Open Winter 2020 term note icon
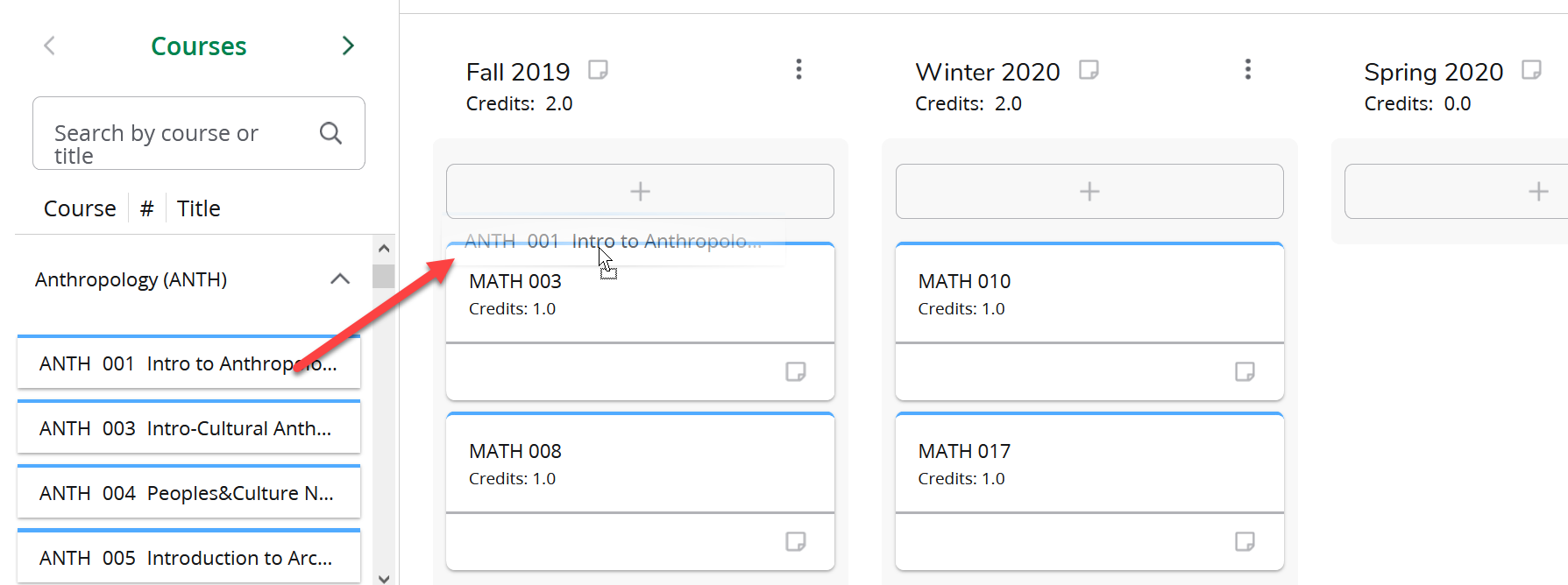Screen dimensions: 1568x585 (x=1089, y=70)
